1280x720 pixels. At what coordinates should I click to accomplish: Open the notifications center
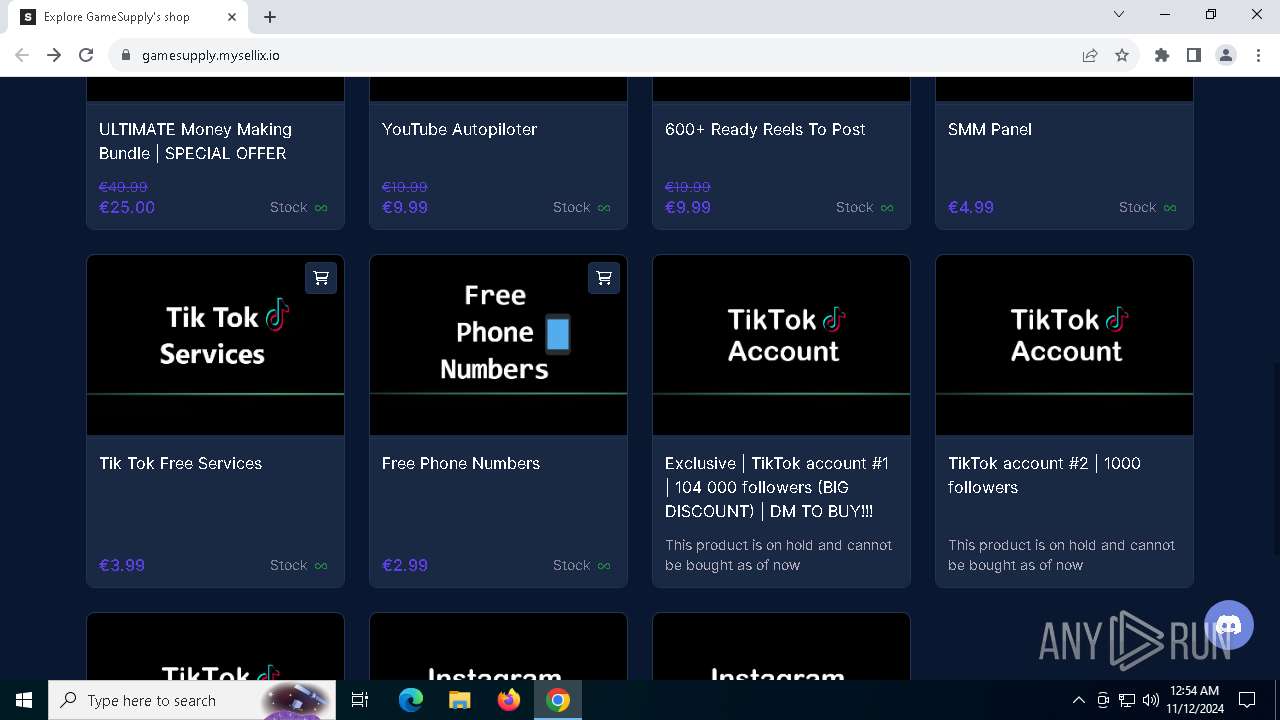[1247, 700]
